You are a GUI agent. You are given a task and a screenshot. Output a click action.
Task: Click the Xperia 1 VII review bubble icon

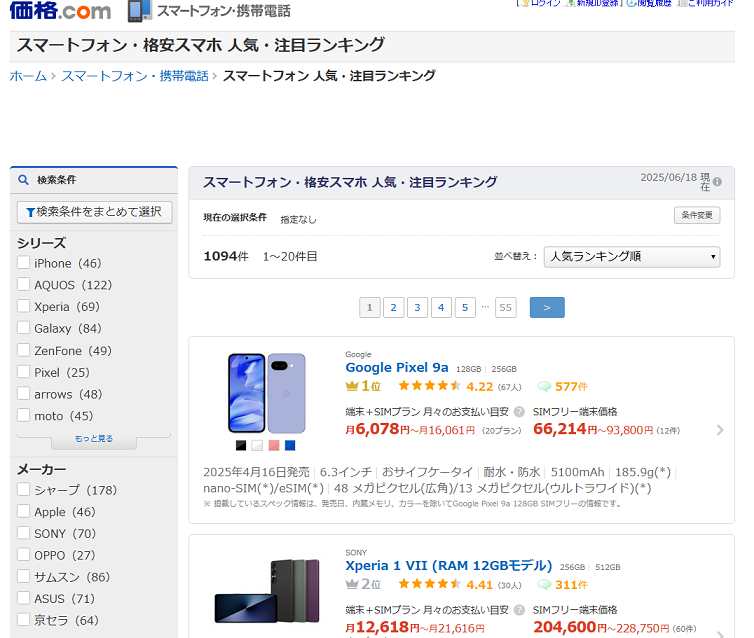pyautogui.click(x=544, y=585)
